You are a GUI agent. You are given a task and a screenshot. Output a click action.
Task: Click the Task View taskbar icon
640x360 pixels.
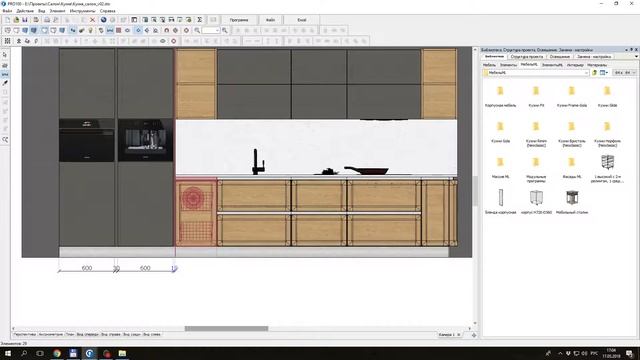coord(40,353)
